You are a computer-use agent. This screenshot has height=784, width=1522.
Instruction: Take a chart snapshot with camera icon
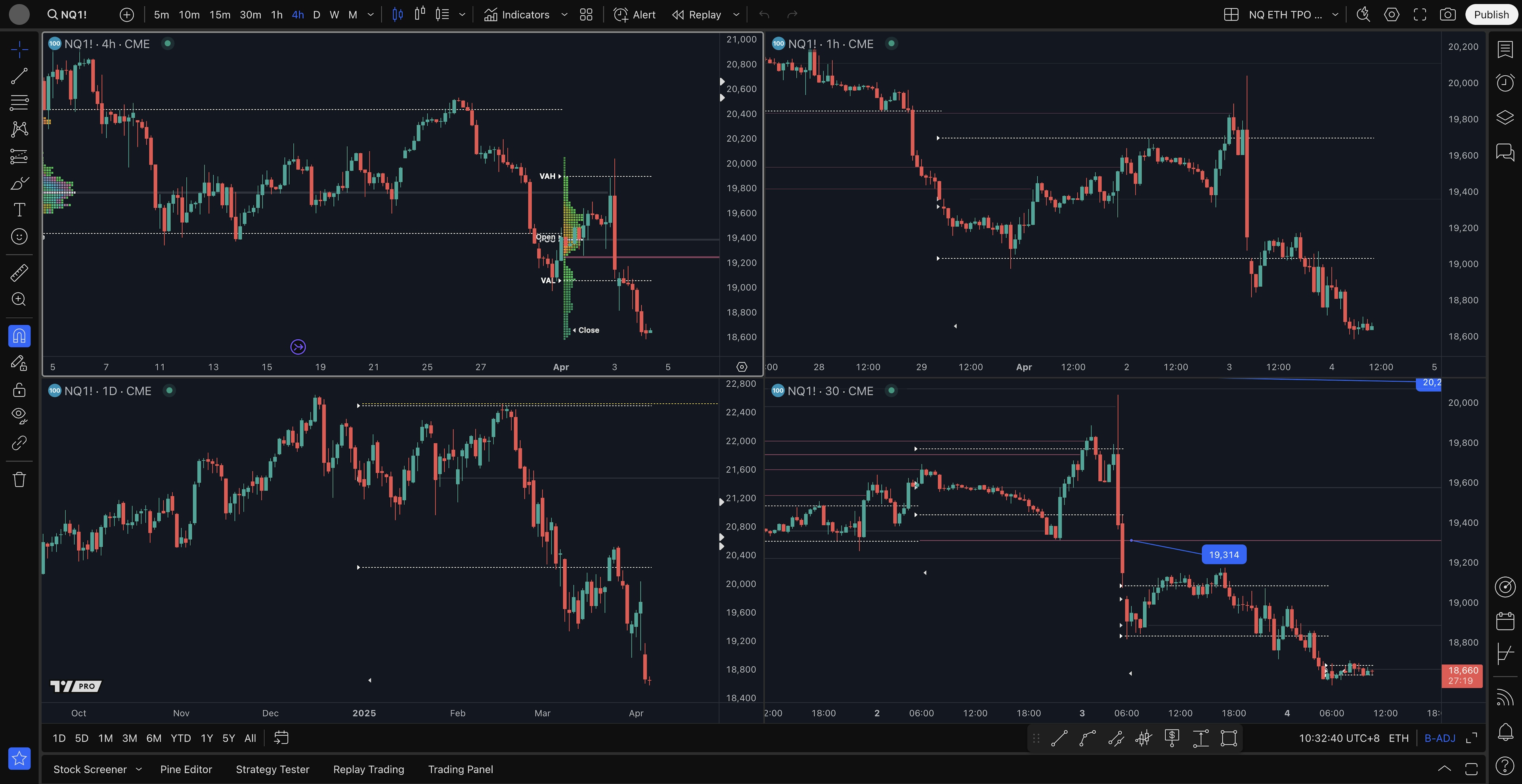(1447, 15)
